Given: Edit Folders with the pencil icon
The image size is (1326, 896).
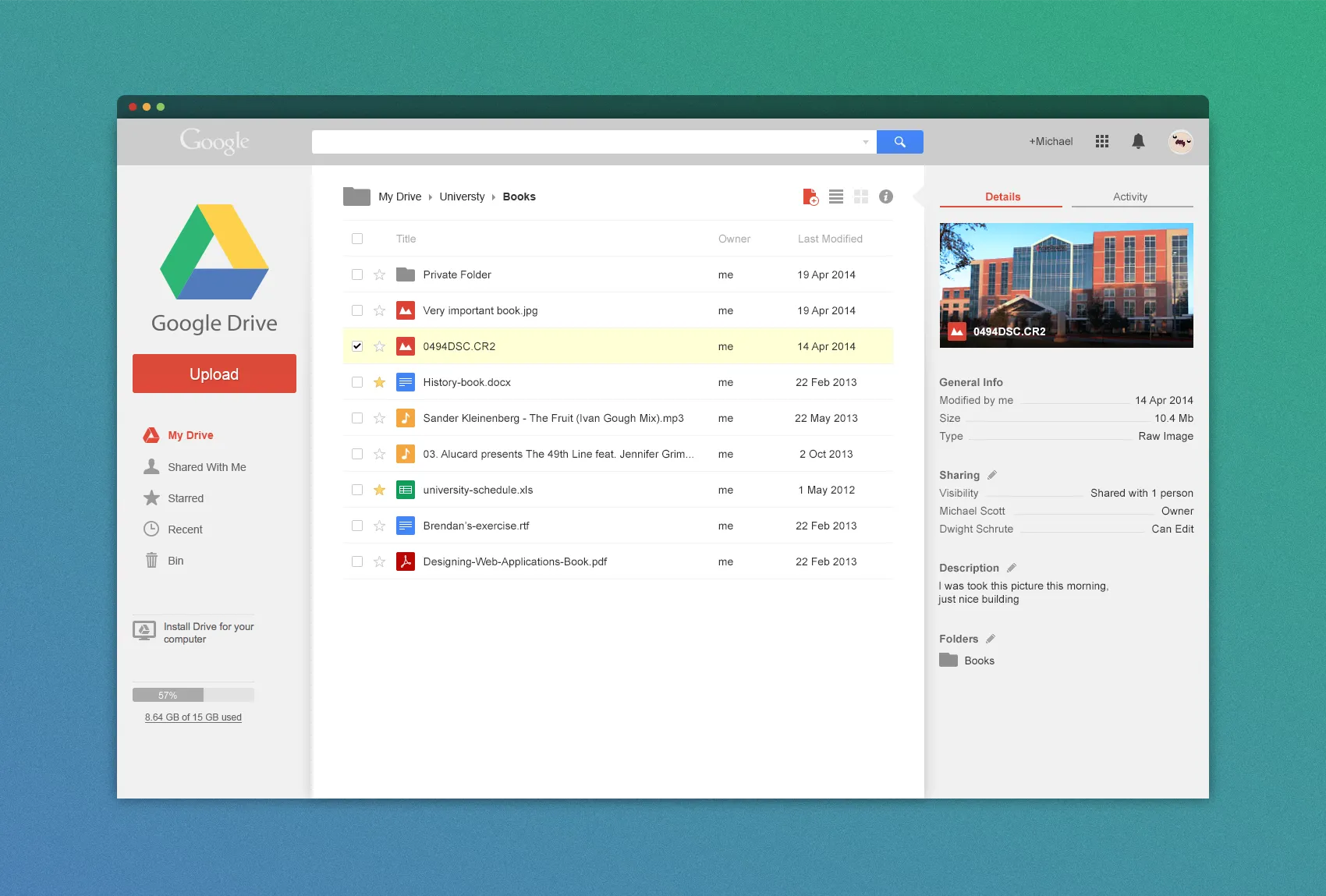Looking at the screenshot, I should pyautogui.click(x=991, y=639).
